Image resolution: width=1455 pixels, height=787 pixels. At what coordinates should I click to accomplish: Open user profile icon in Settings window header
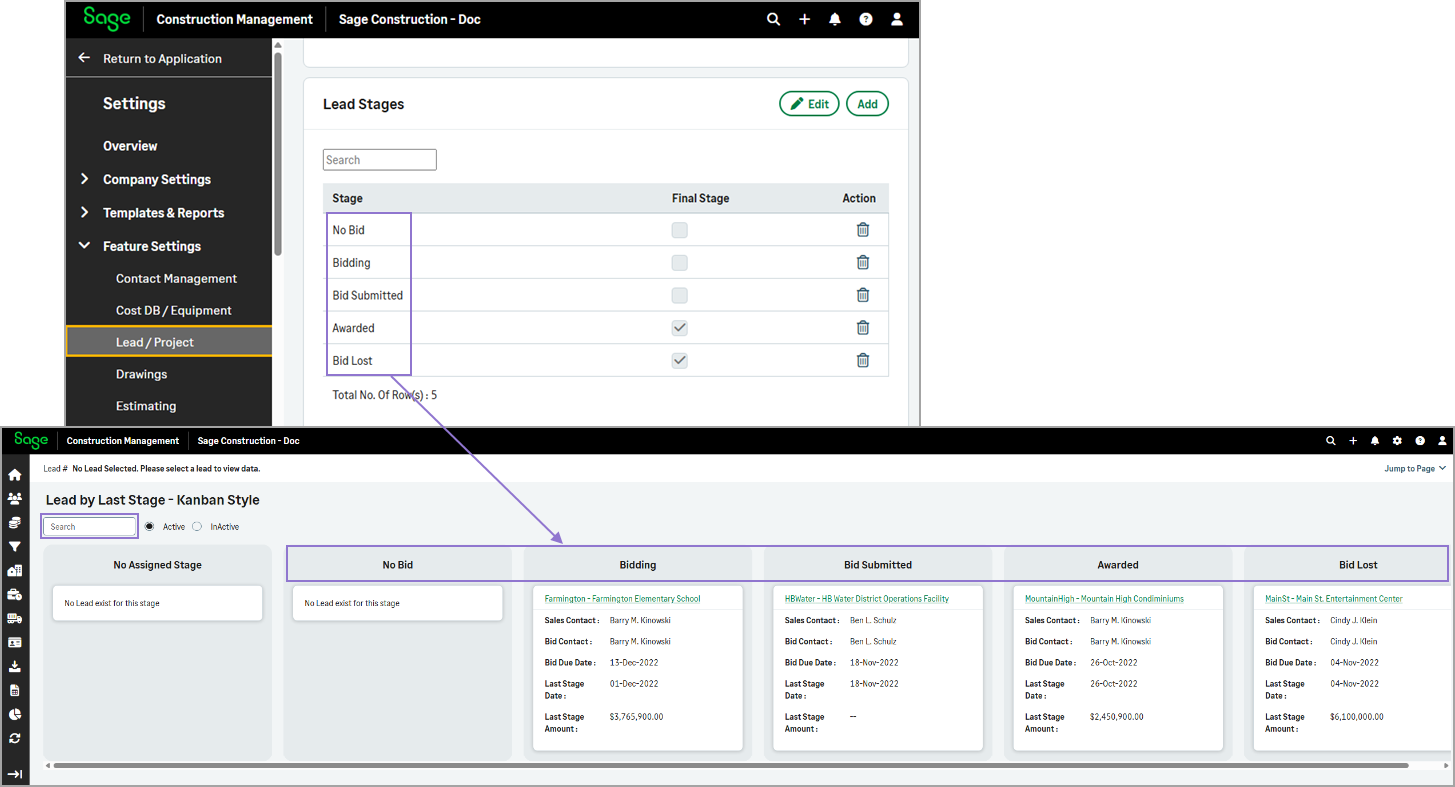pyautogui.click(x=897, y=19)
